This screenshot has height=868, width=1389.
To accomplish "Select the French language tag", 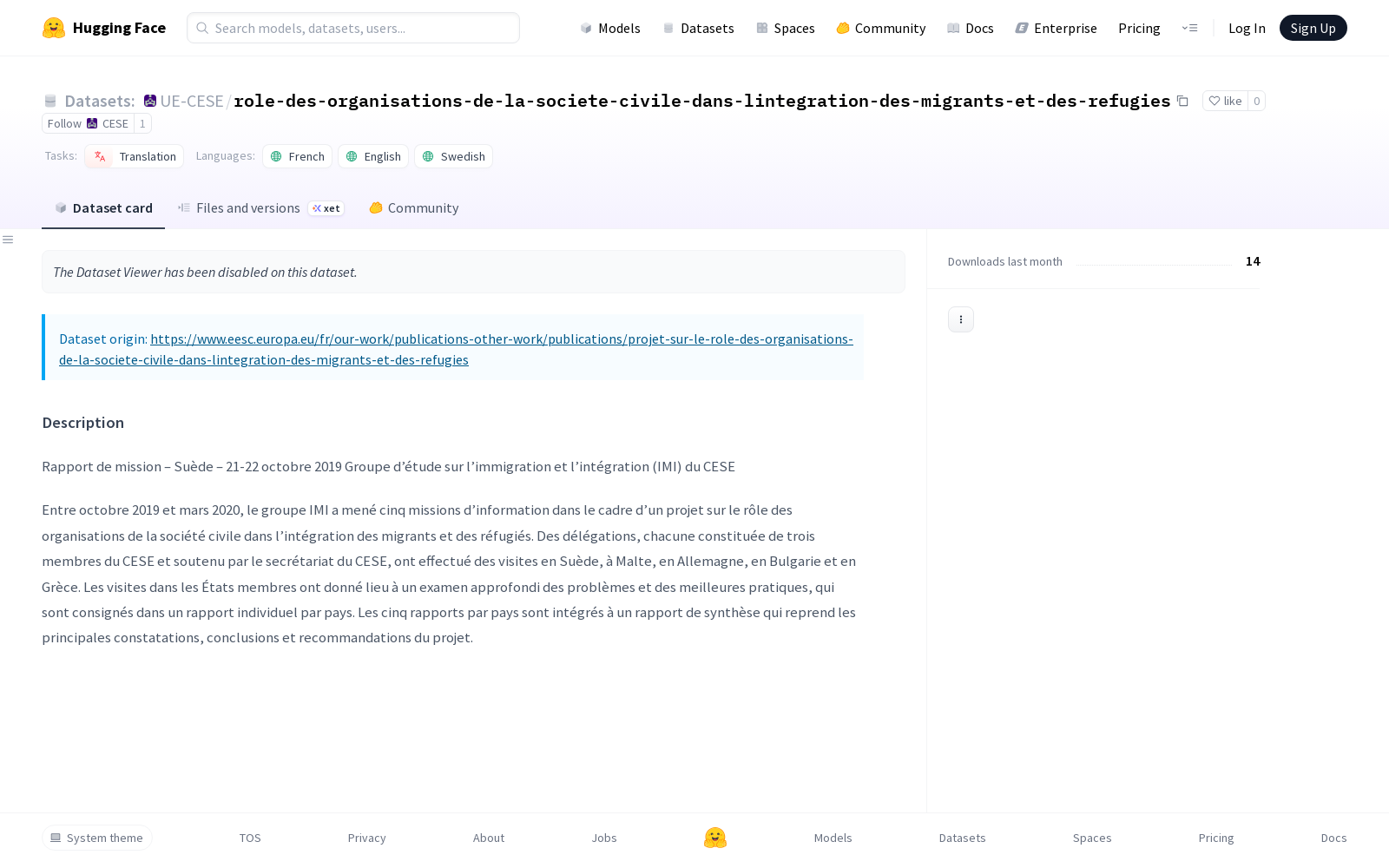I will coord(298,156).
